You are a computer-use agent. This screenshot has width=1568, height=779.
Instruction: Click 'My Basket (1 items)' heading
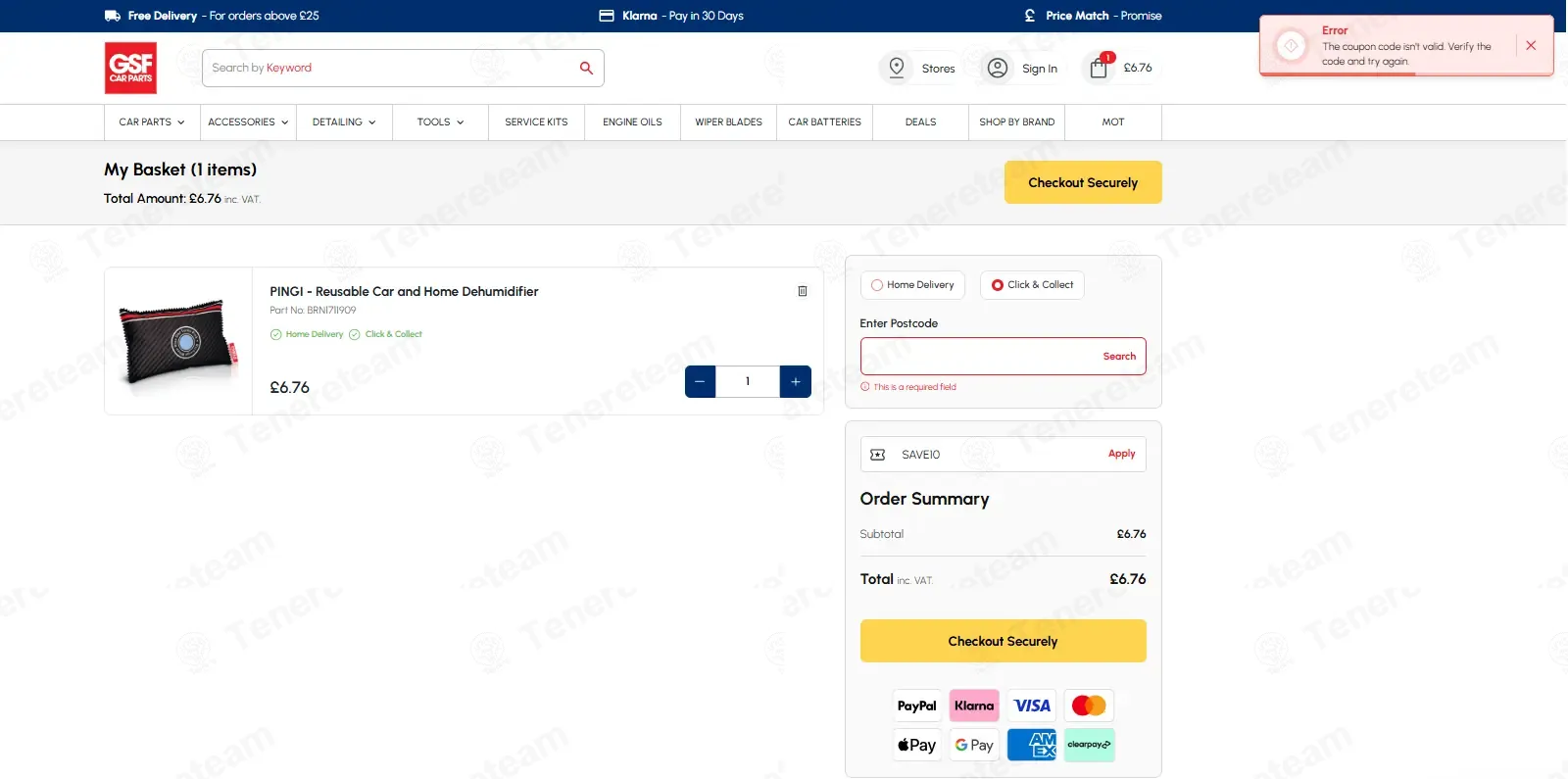coord(180,170)
